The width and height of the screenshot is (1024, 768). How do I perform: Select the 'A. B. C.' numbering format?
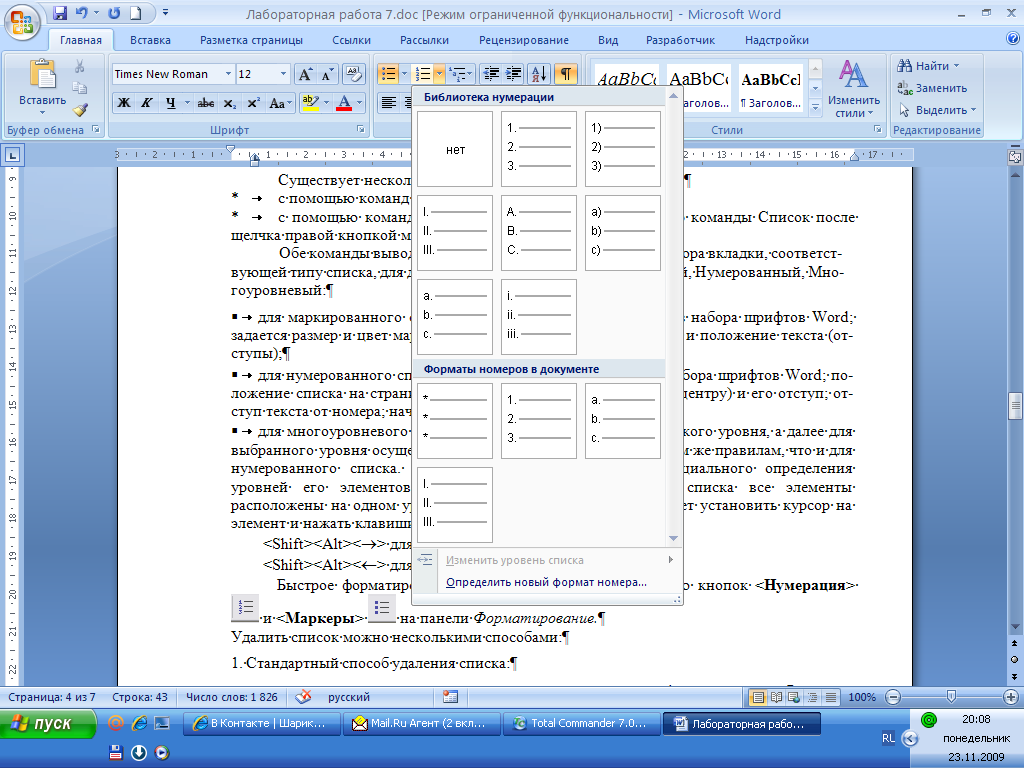pyautogui.click(x=539, y=232)
